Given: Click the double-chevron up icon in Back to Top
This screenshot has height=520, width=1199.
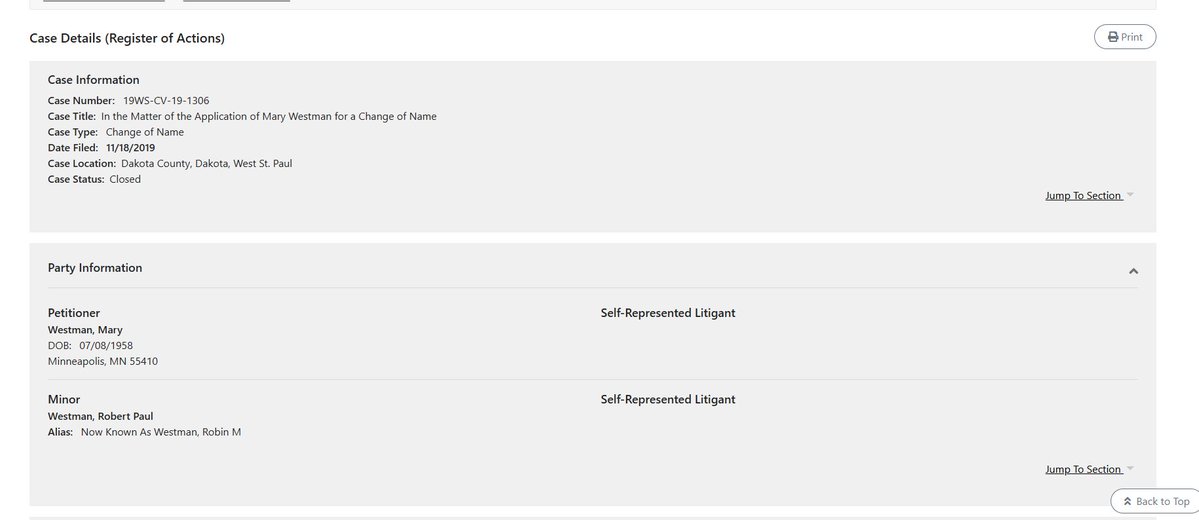Looking at the screenshot, I should pos(1127,501).
